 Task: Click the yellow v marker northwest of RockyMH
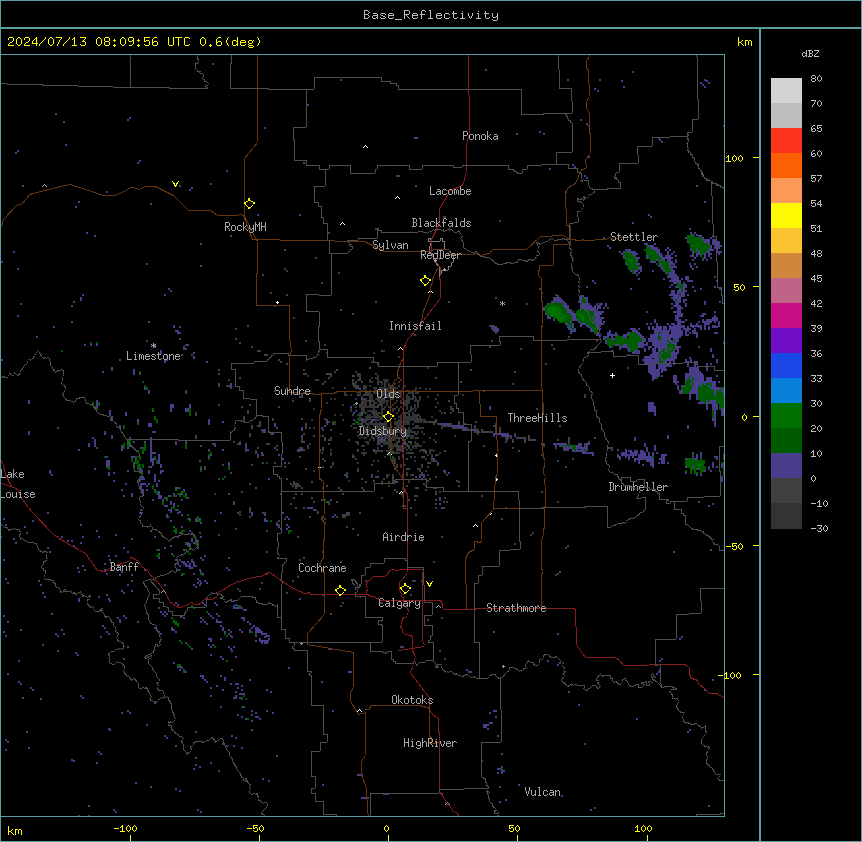175,184
